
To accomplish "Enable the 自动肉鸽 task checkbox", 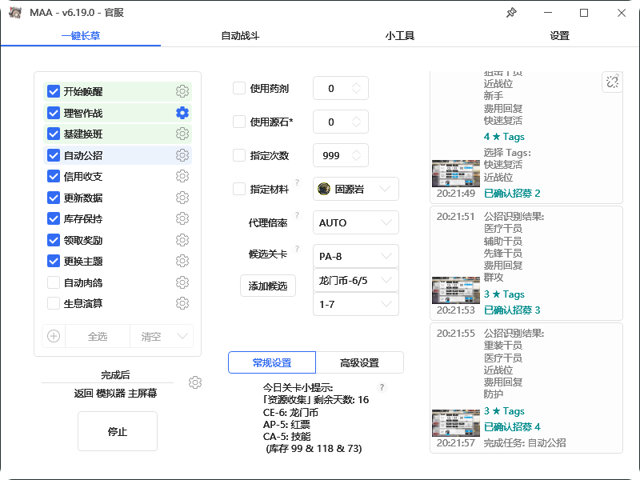I will click(53, 282).
